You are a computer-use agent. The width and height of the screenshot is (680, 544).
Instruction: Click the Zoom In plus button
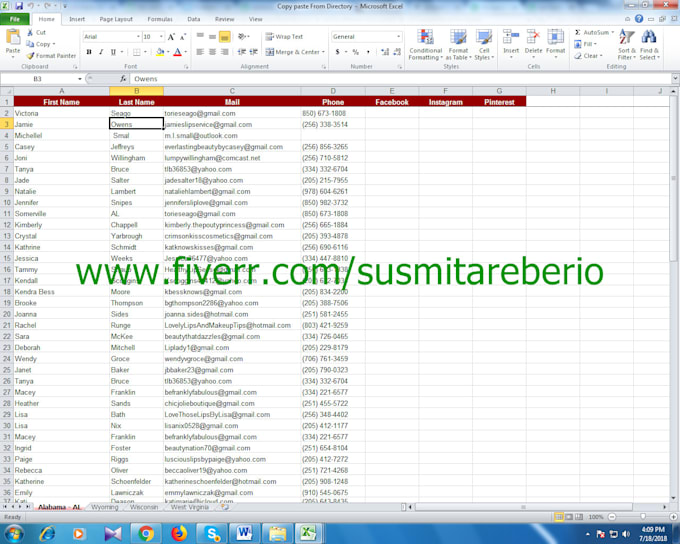(673, 517)
